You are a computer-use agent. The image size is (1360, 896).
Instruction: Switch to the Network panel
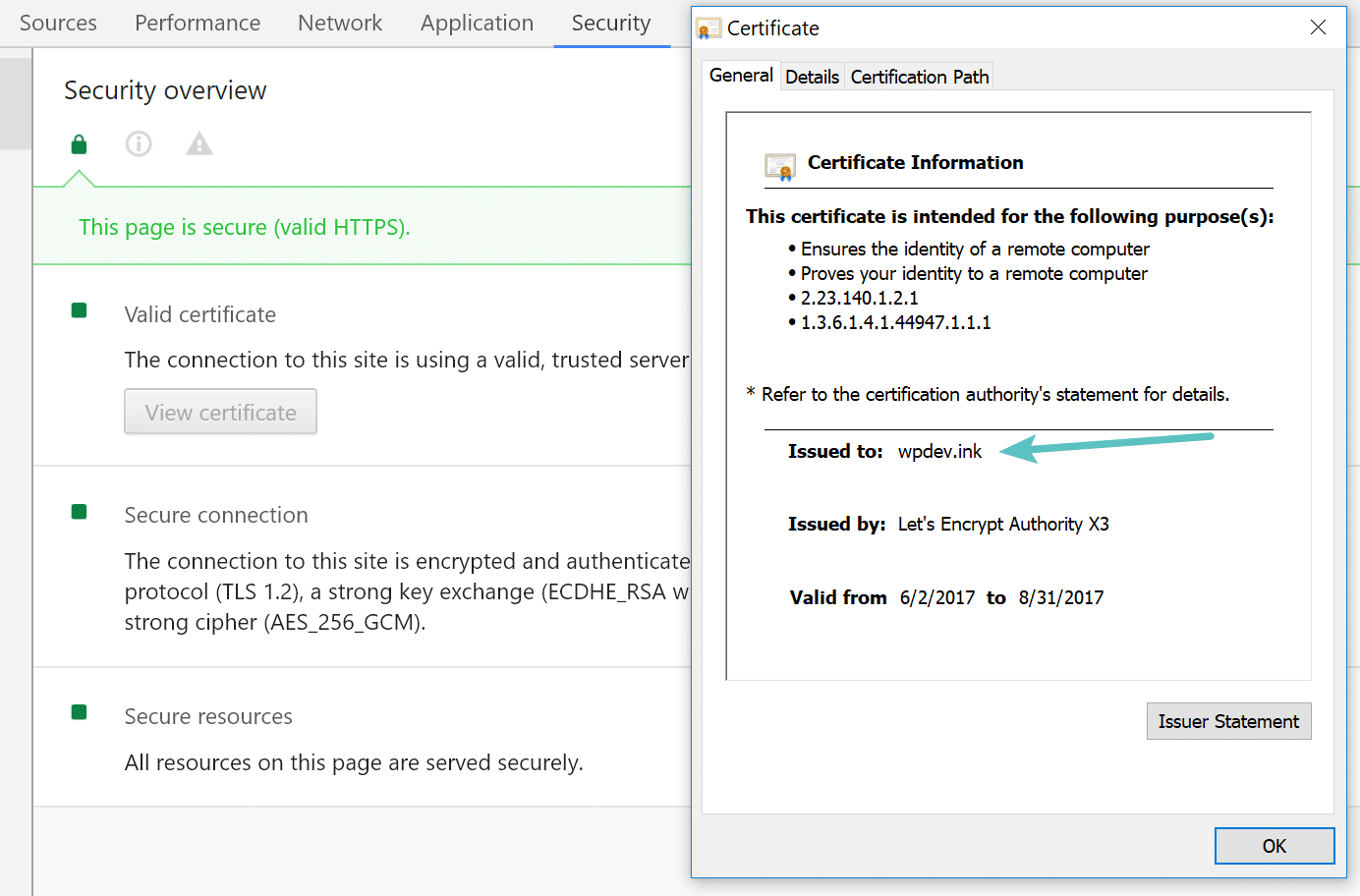(339, 23)
